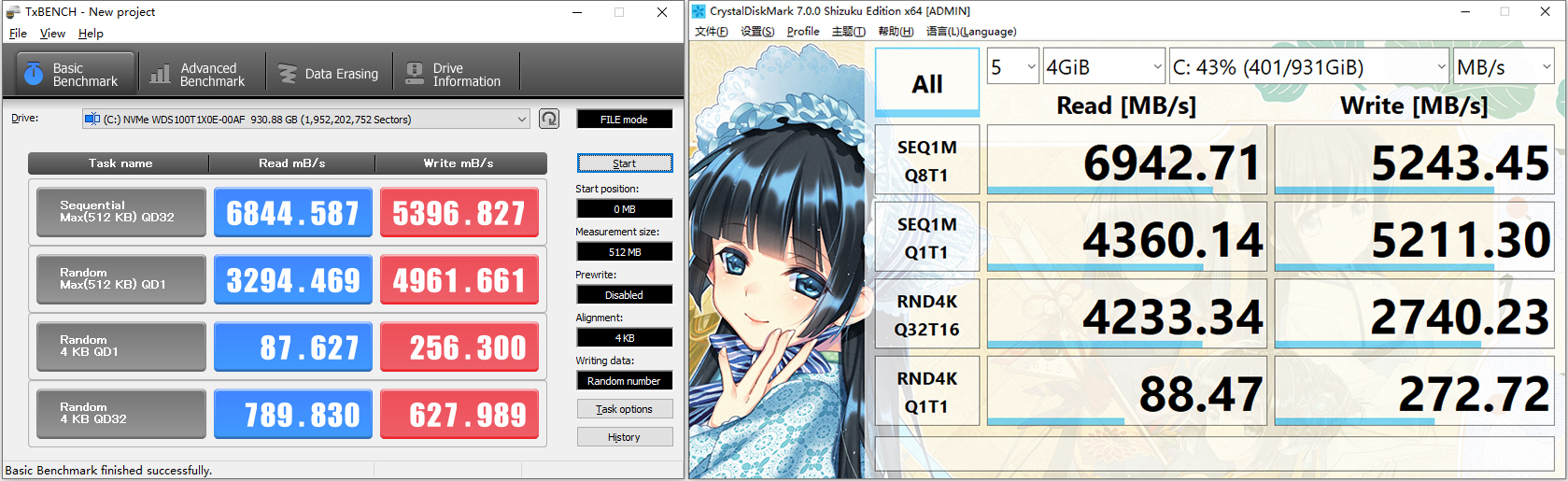Image resolution: width=1568 pixels, height=481 pixels.
Task: Click the refresh drive list icon
Action: tap(549, 119)
